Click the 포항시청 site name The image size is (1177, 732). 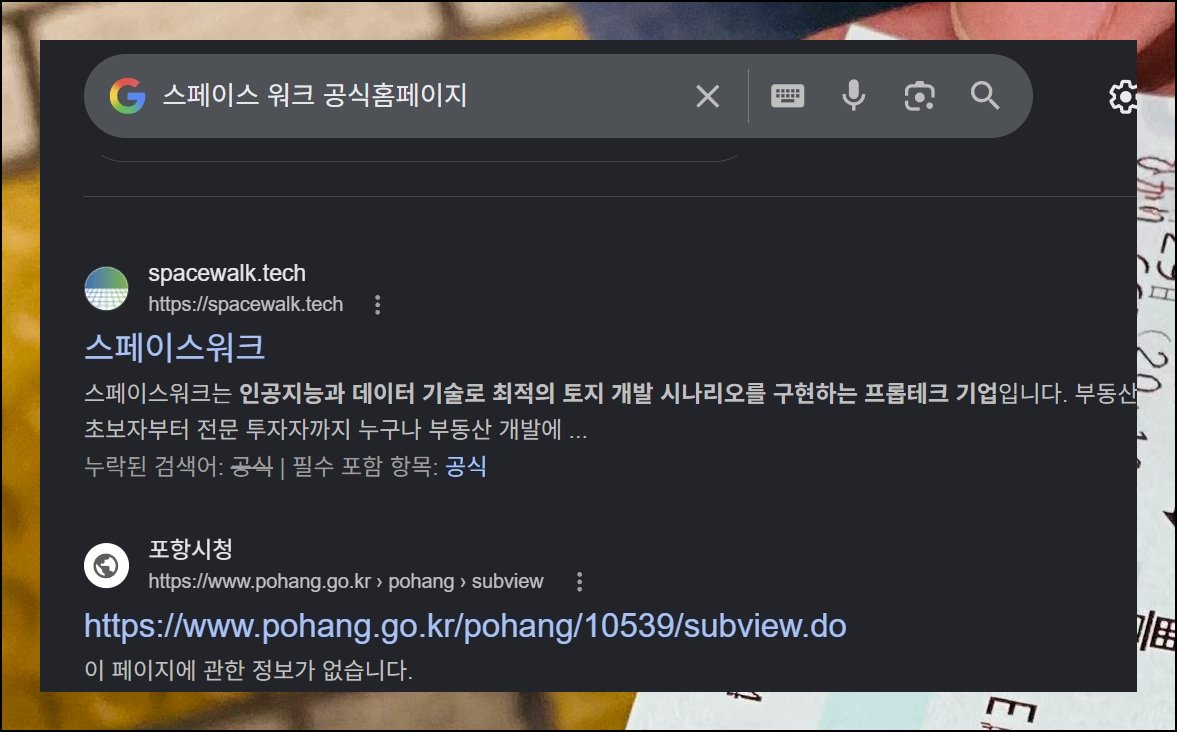pos(191,549)
